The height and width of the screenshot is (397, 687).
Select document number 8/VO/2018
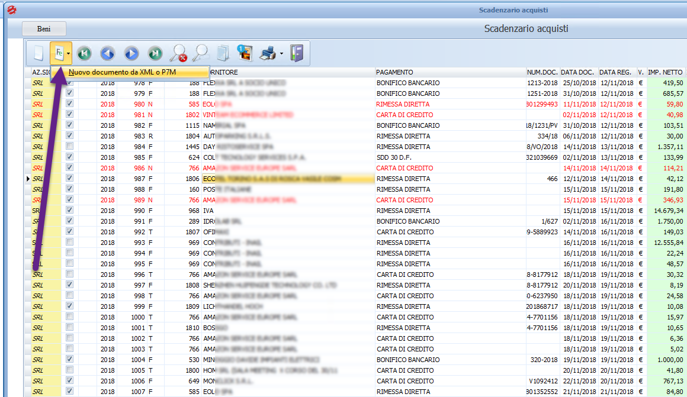click(x=542, y=147)
